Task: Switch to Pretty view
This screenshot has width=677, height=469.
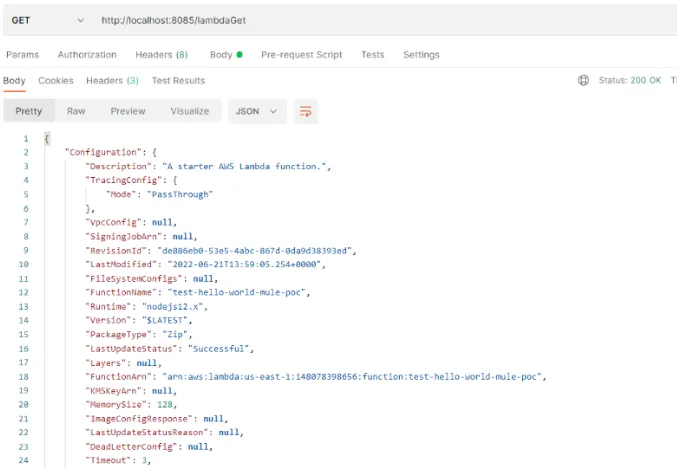Action: tap(29, 111)
